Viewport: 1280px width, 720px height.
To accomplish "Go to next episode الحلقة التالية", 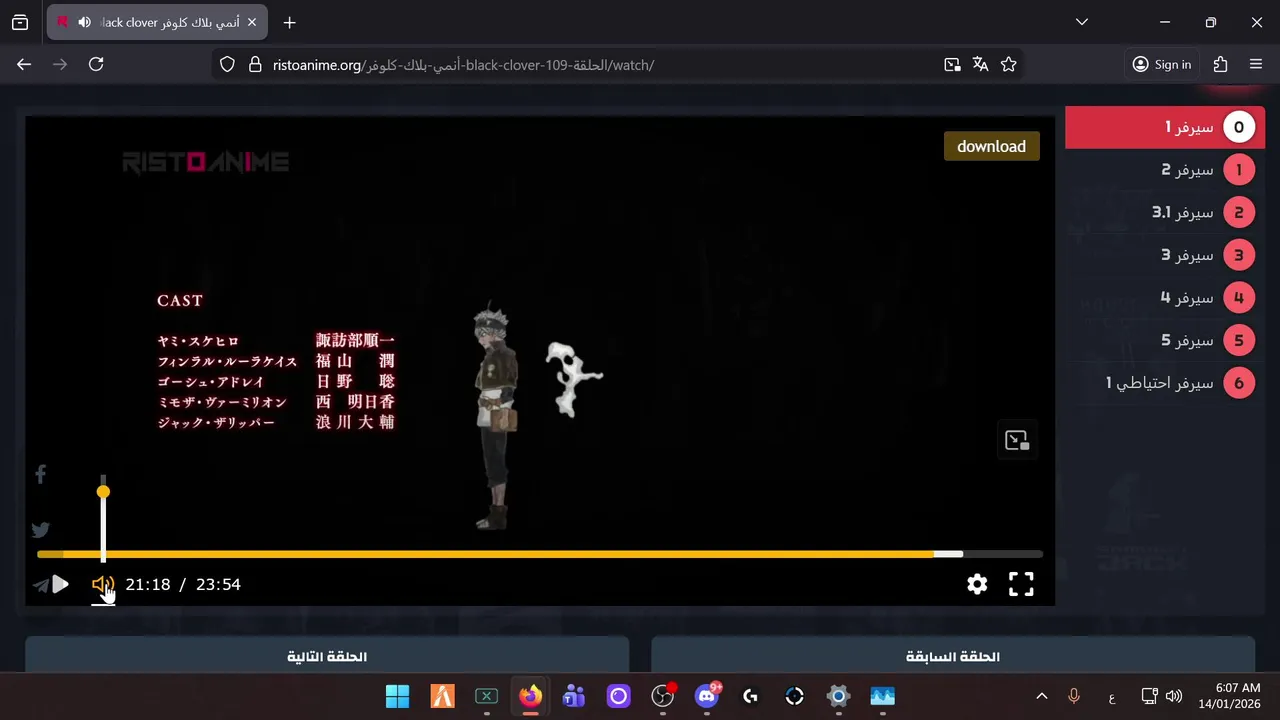I will 327,656.
